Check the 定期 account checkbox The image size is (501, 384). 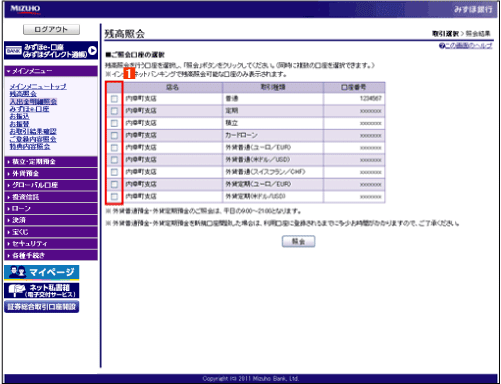pyautogui.click(x=114, y=111)
